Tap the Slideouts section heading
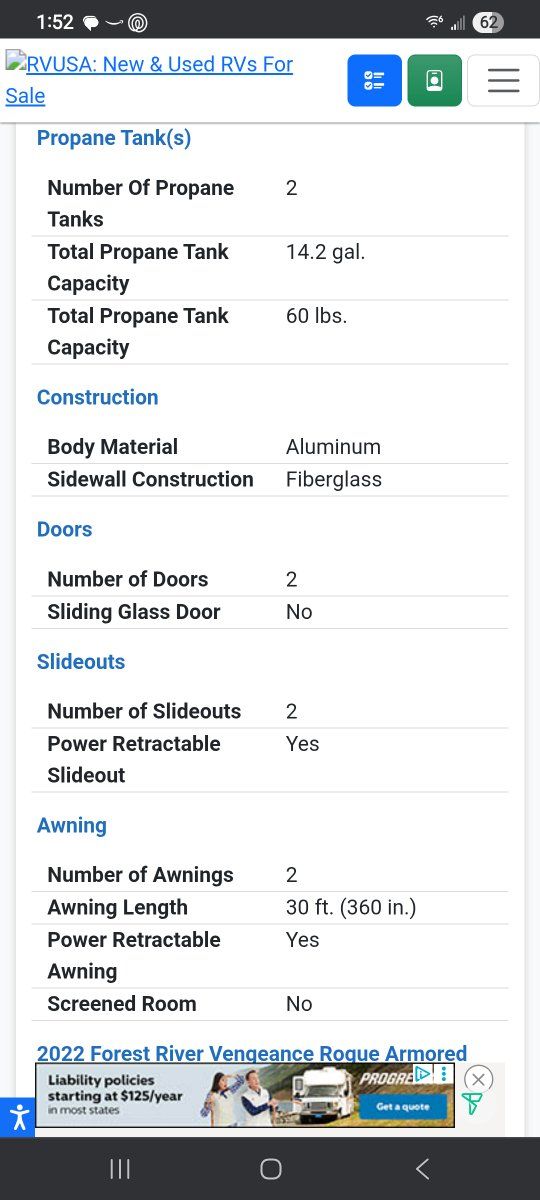 coord(81,661)
